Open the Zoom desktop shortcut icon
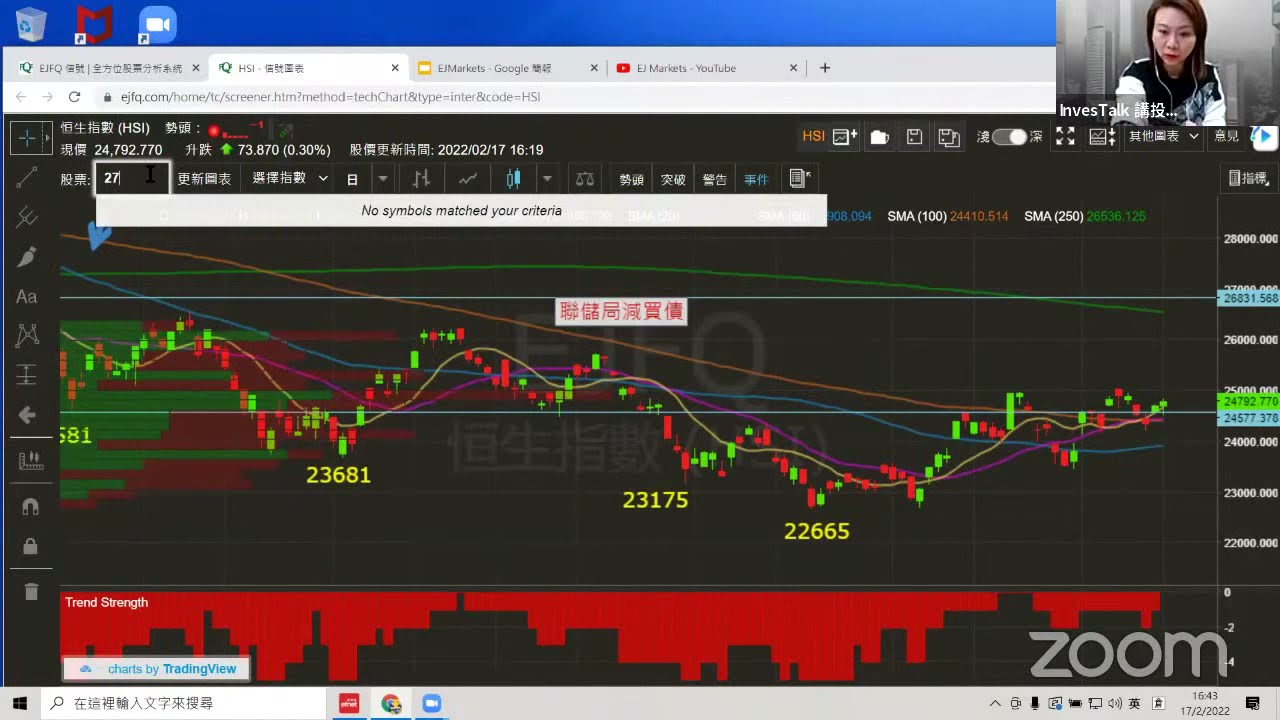This screenshot has width=1280, height=720. coord(156,25)
